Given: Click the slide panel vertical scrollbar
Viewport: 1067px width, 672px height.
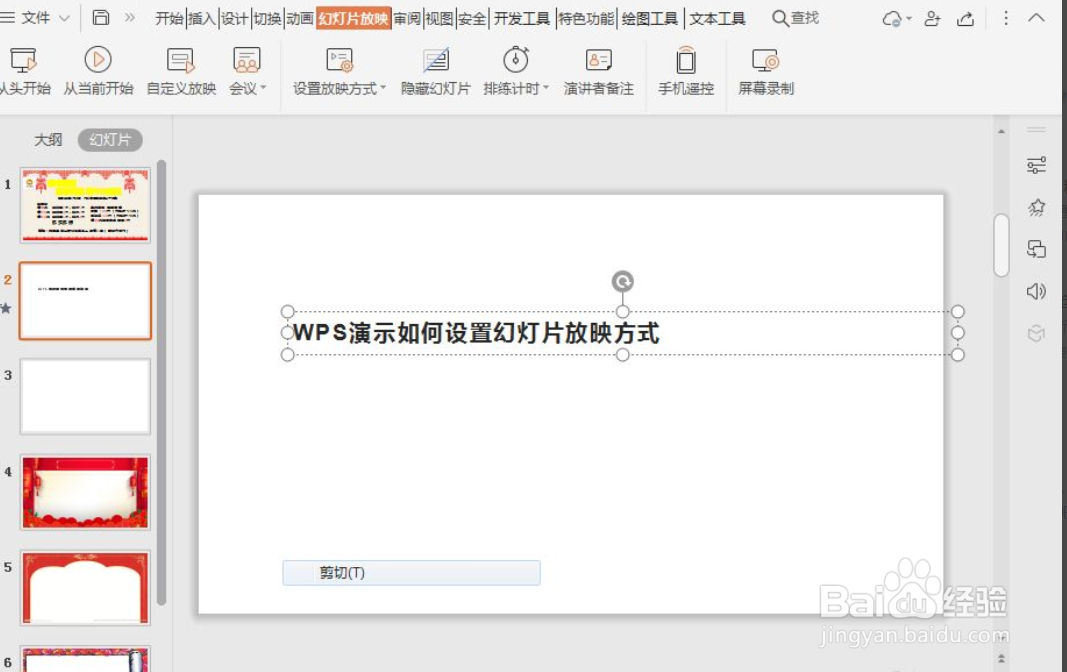Looking at the screenshot, I should coord(161,382).
